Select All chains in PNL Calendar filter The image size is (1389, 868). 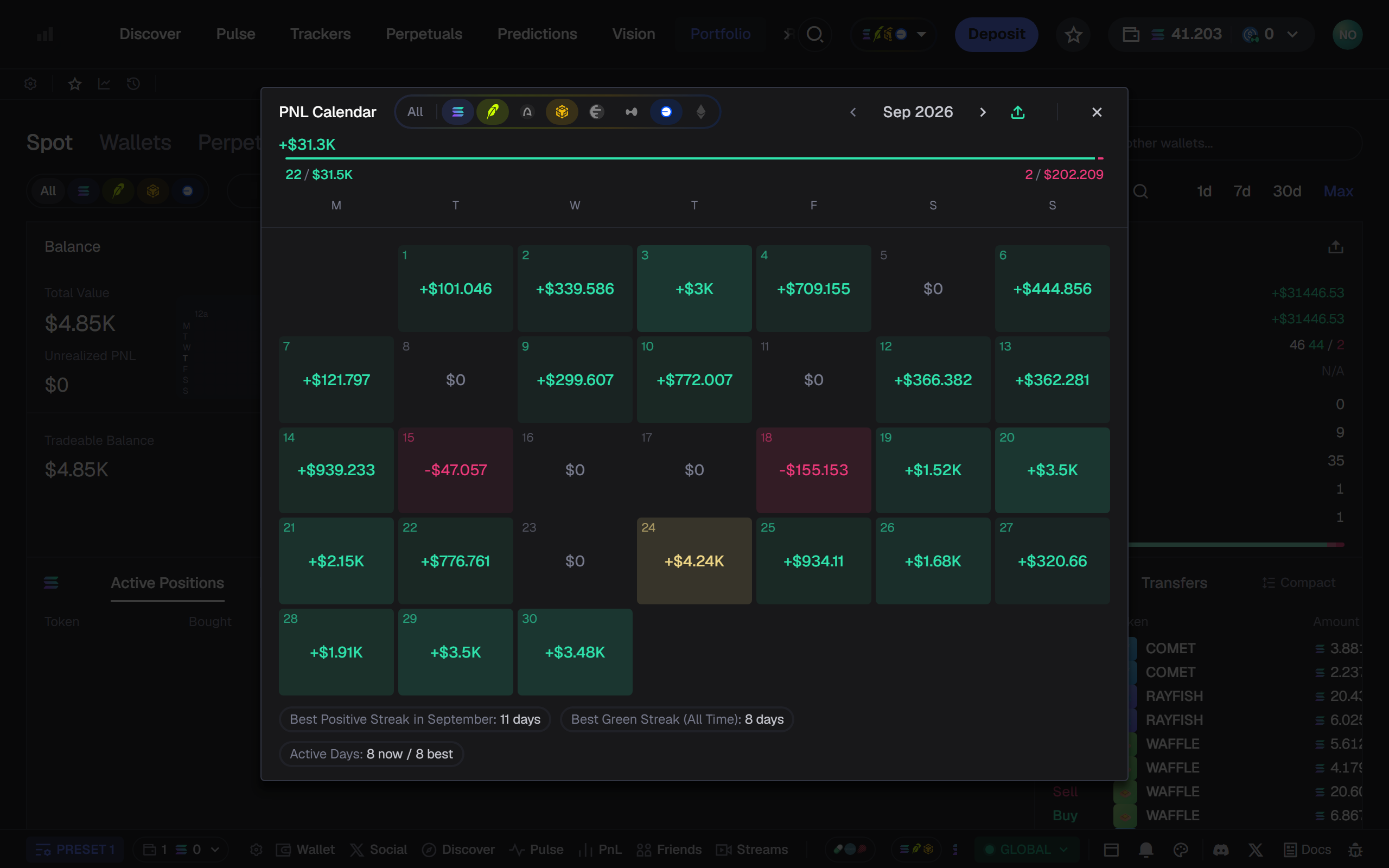(x=415, y=112)
